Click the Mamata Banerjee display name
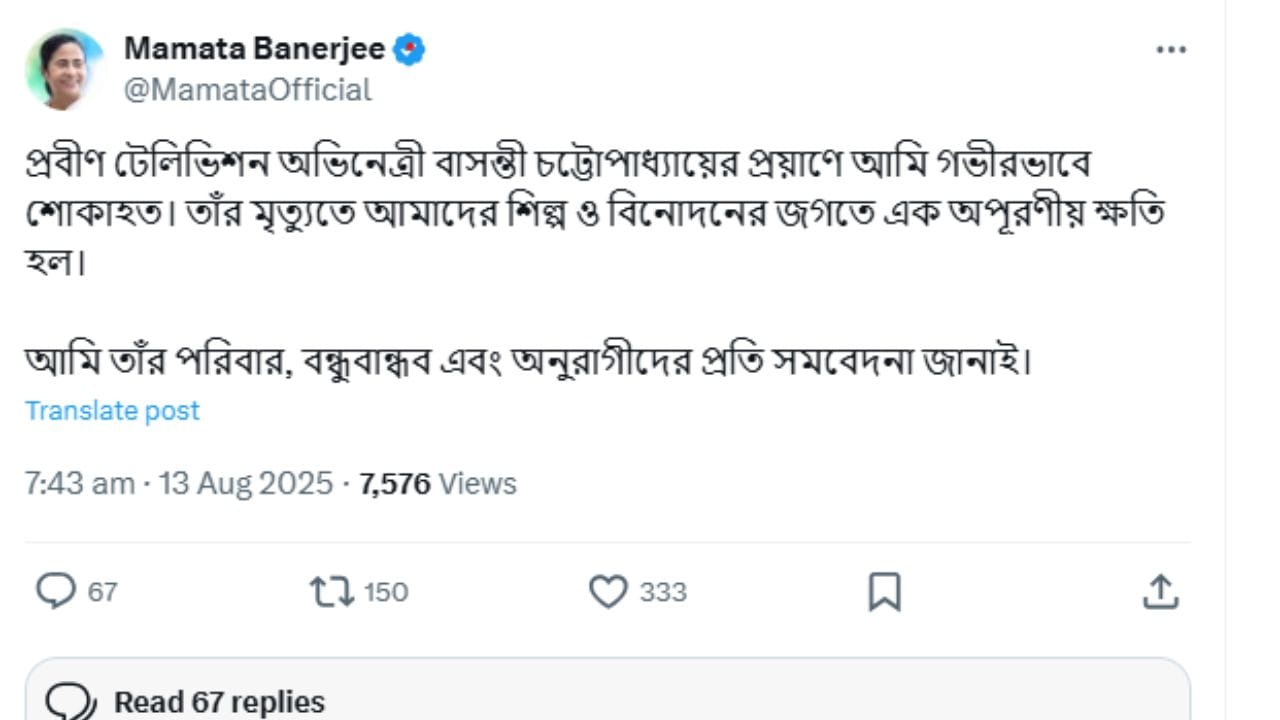This screenshot has width=1280, height=720. pos(254,48)
